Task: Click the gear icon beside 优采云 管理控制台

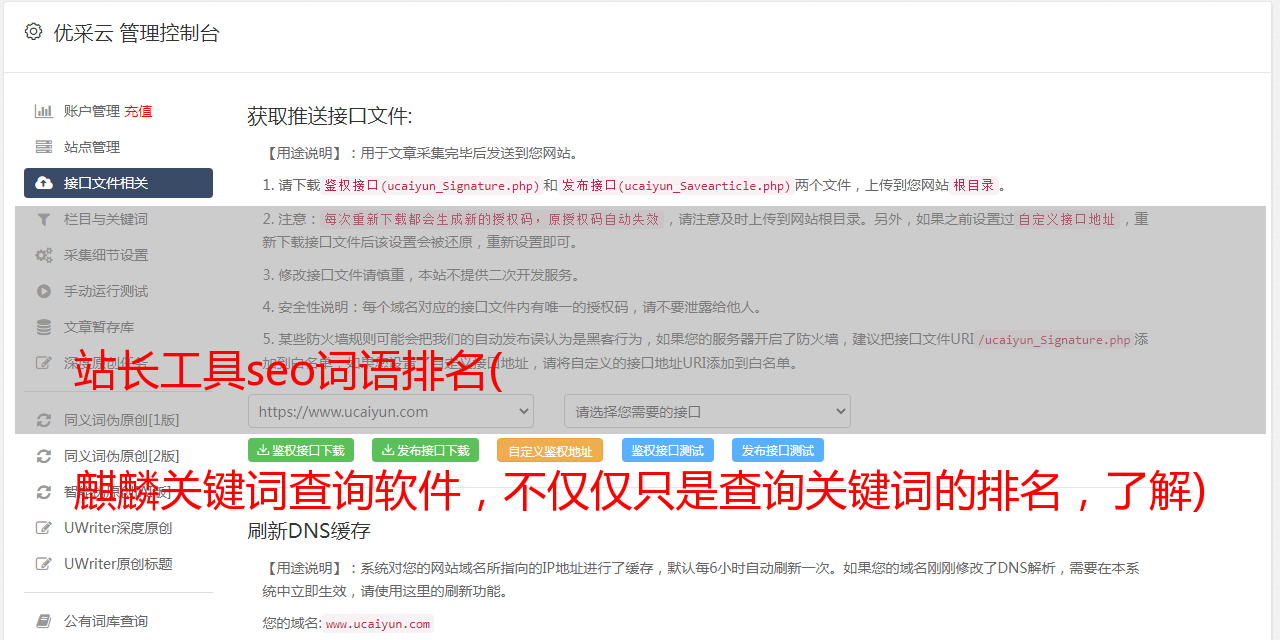Action: 34,32
